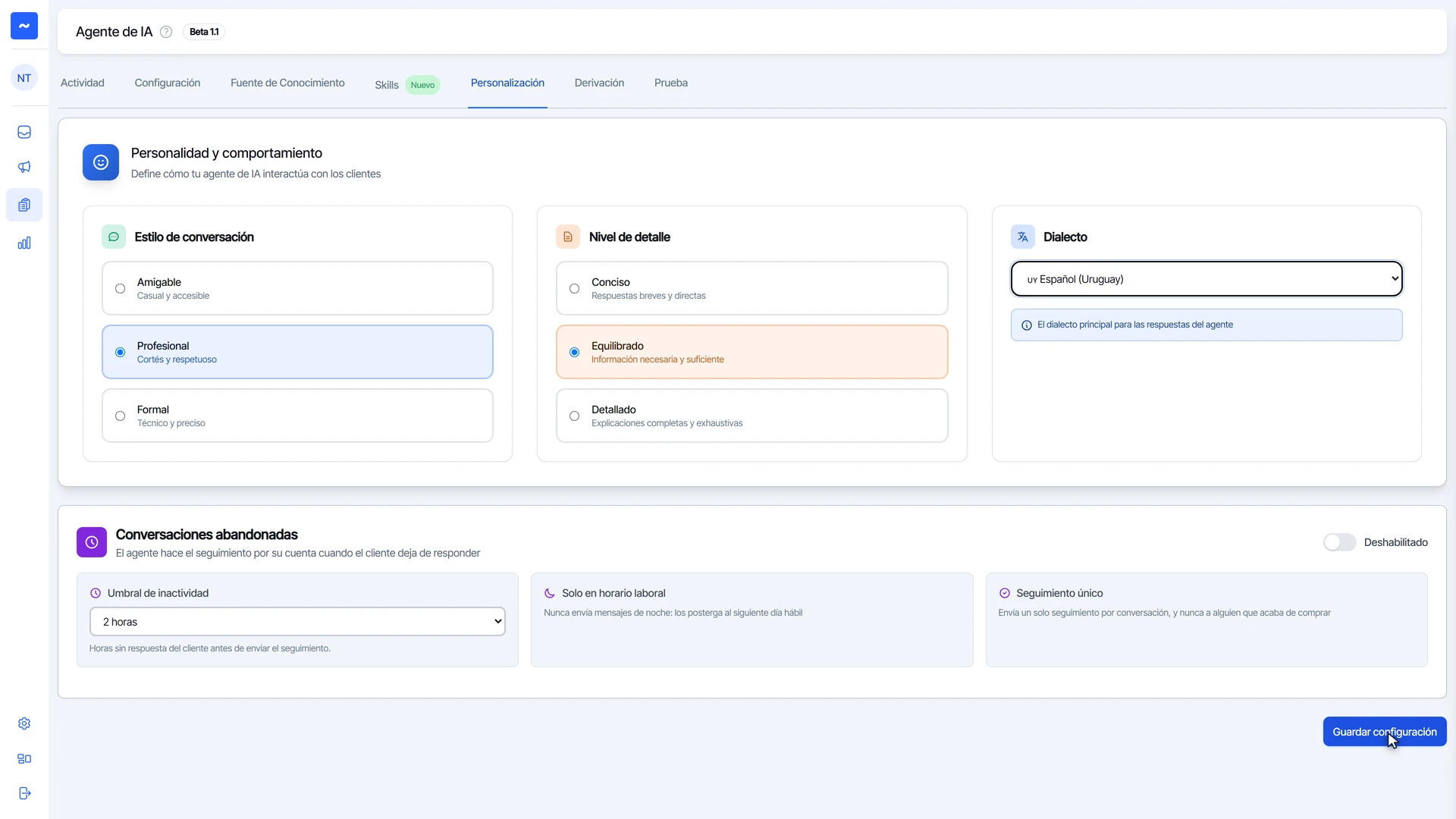Open the bar chart analytics icon
Image resolution: width=1456 pixels, height=819 pixels.
click(24, 243)
